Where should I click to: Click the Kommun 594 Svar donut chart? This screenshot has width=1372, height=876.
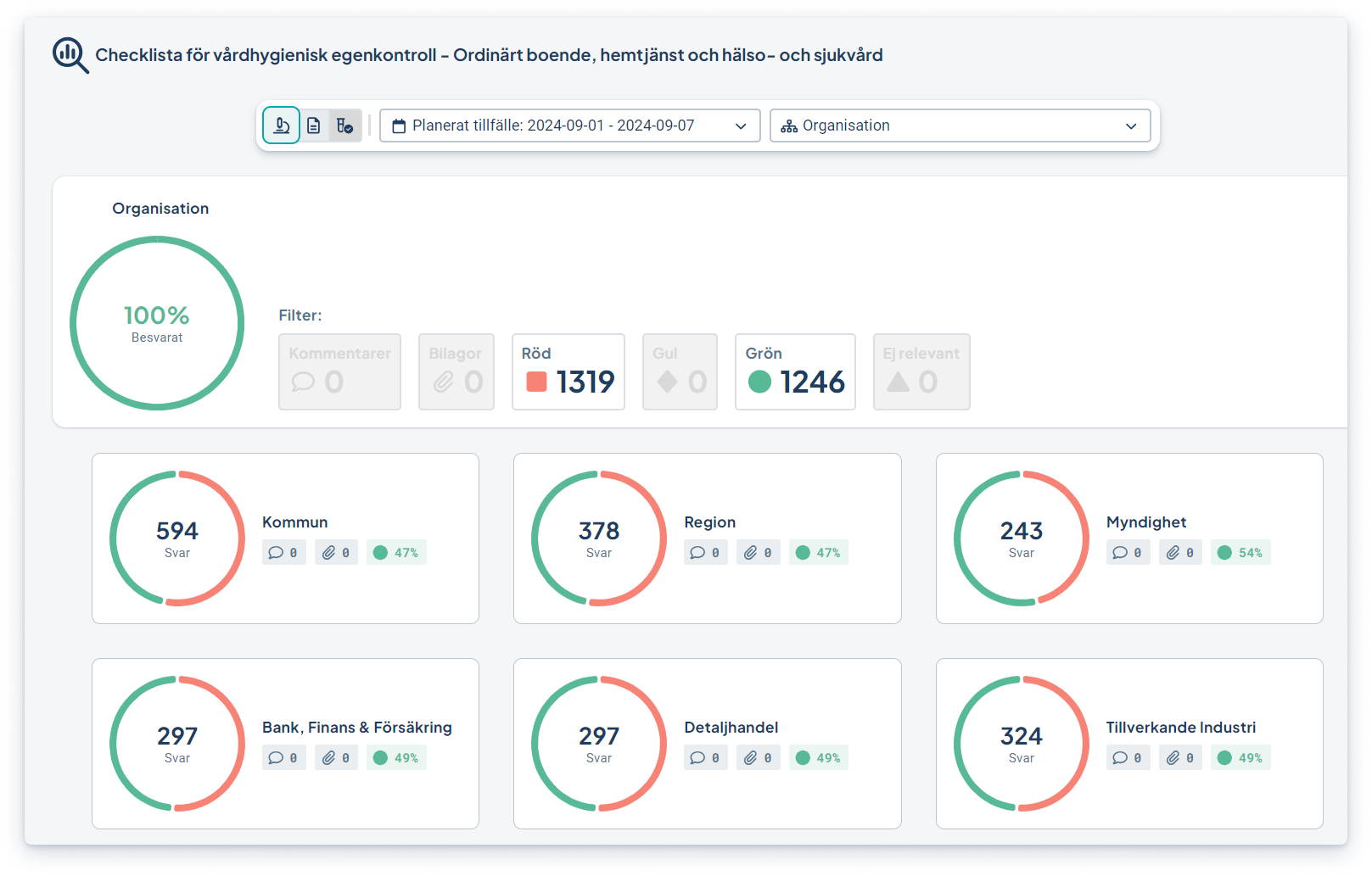(x=177, y=538)
